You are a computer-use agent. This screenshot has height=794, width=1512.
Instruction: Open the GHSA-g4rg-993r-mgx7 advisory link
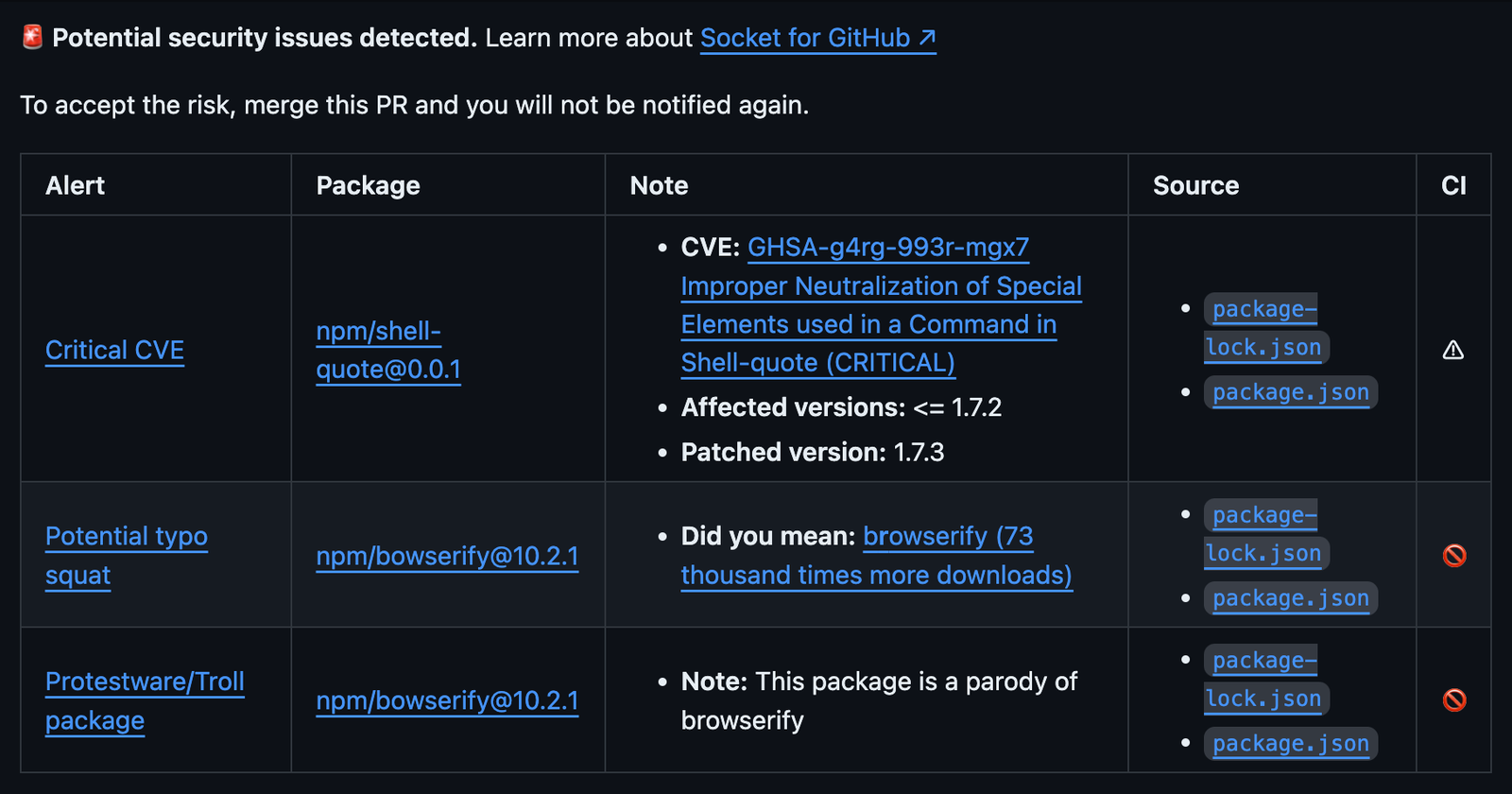(888, 247)
